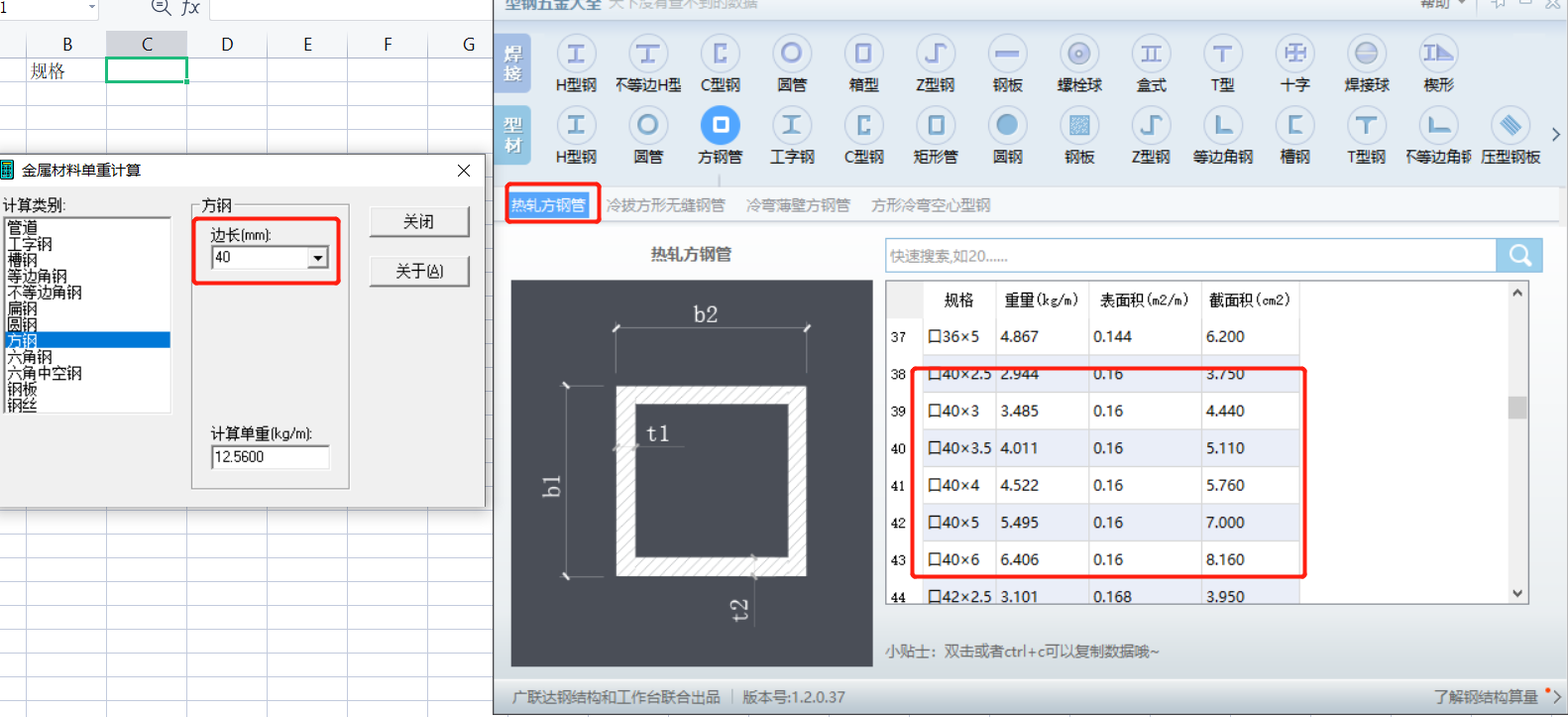Open the 冷弯薄壁方钢管 tab
This screenshot has height=717, width=1568.
coord(798,205)
